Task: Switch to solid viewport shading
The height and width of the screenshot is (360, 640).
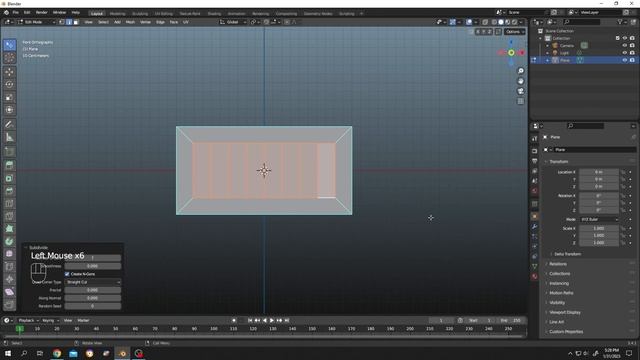Action: [x=501, y=22]
